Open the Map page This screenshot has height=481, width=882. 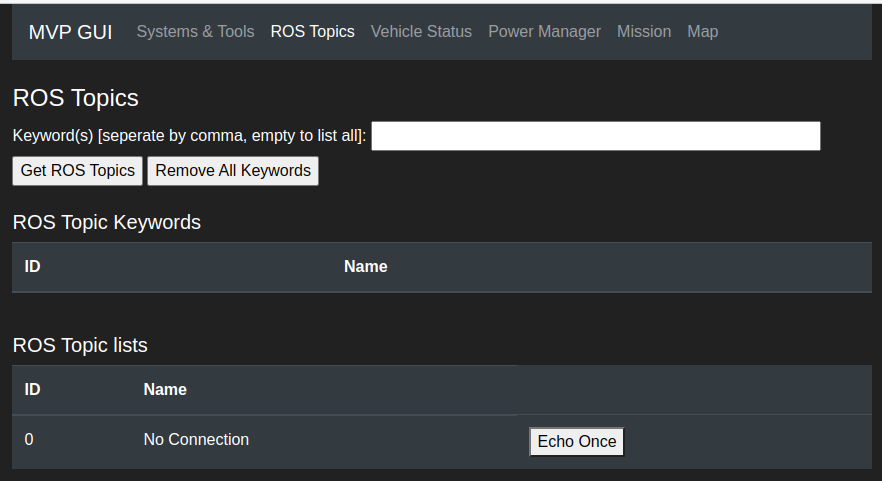pos(703,32)
